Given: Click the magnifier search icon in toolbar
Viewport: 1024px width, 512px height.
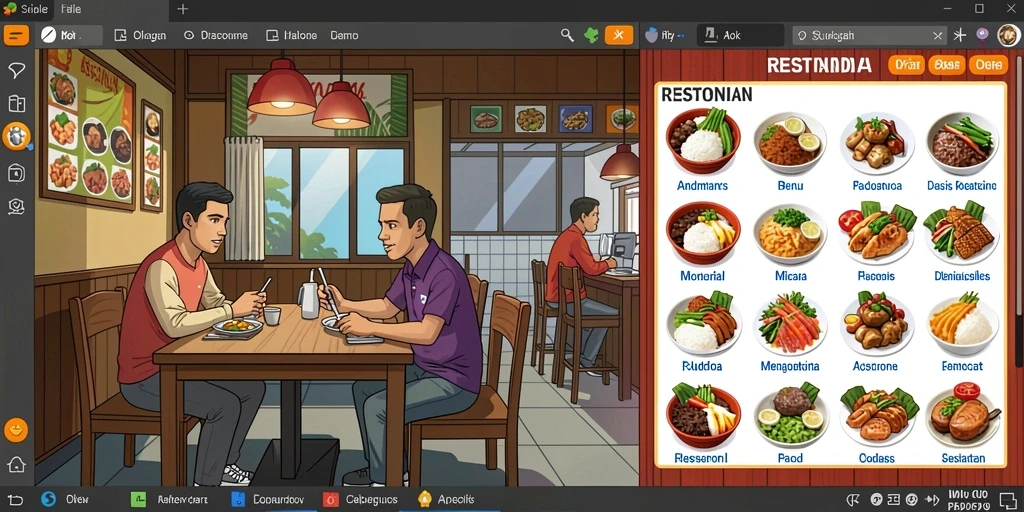Looking at the screenshot, I should point(568,35).
